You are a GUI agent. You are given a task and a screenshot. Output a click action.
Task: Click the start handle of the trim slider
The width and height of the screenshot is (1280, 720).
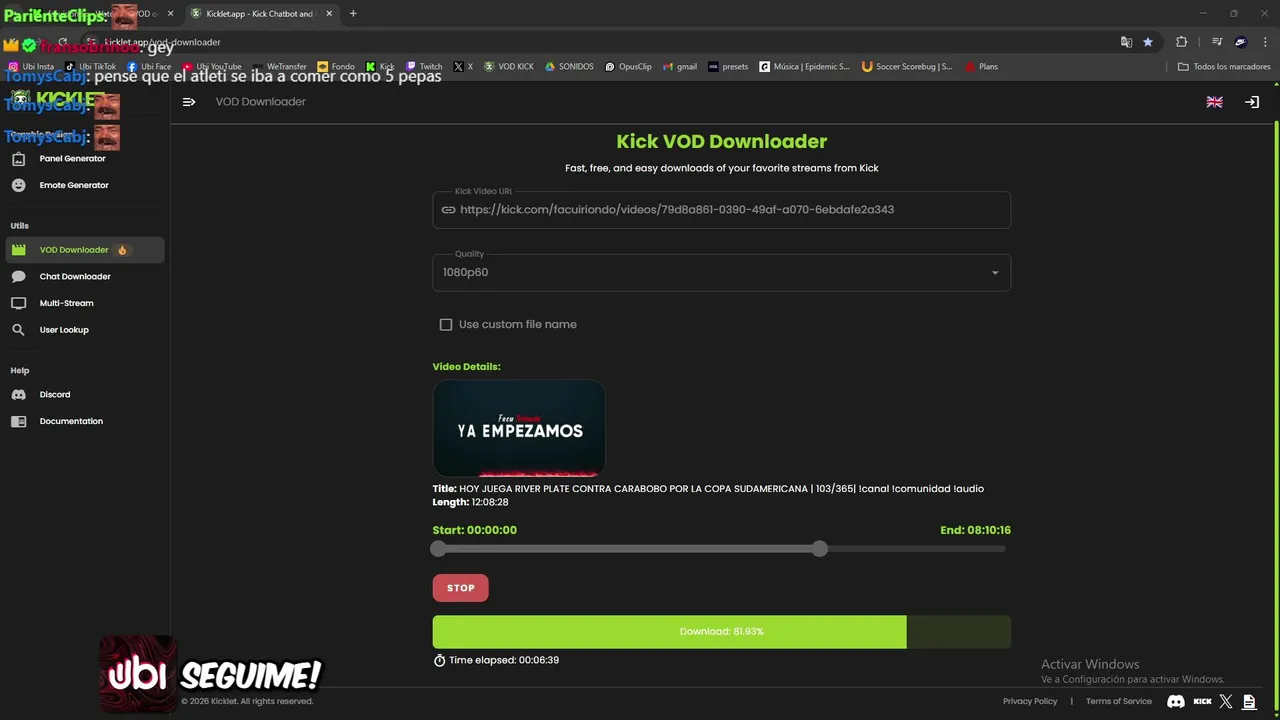click(438, 549)
